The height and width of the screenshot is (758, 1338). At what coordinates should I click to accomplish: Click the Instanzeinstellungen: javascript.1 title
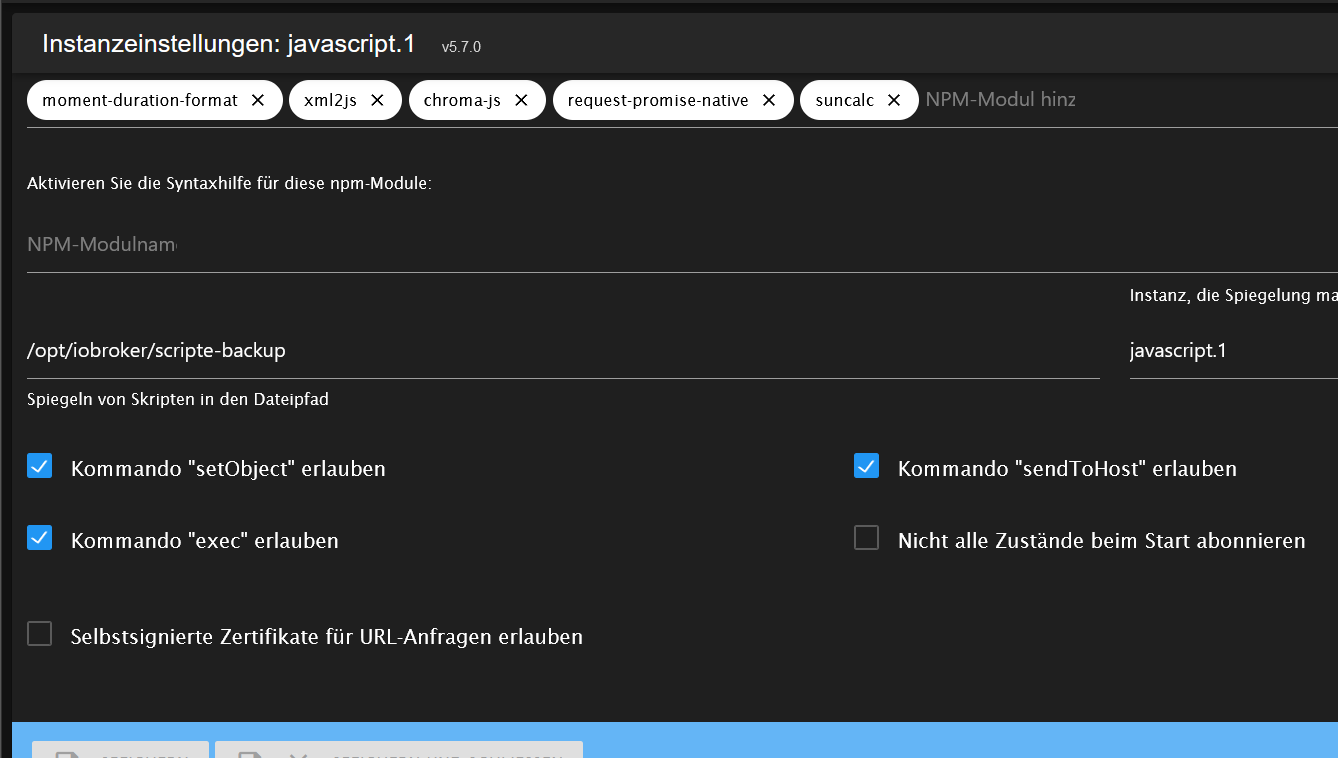228,44
